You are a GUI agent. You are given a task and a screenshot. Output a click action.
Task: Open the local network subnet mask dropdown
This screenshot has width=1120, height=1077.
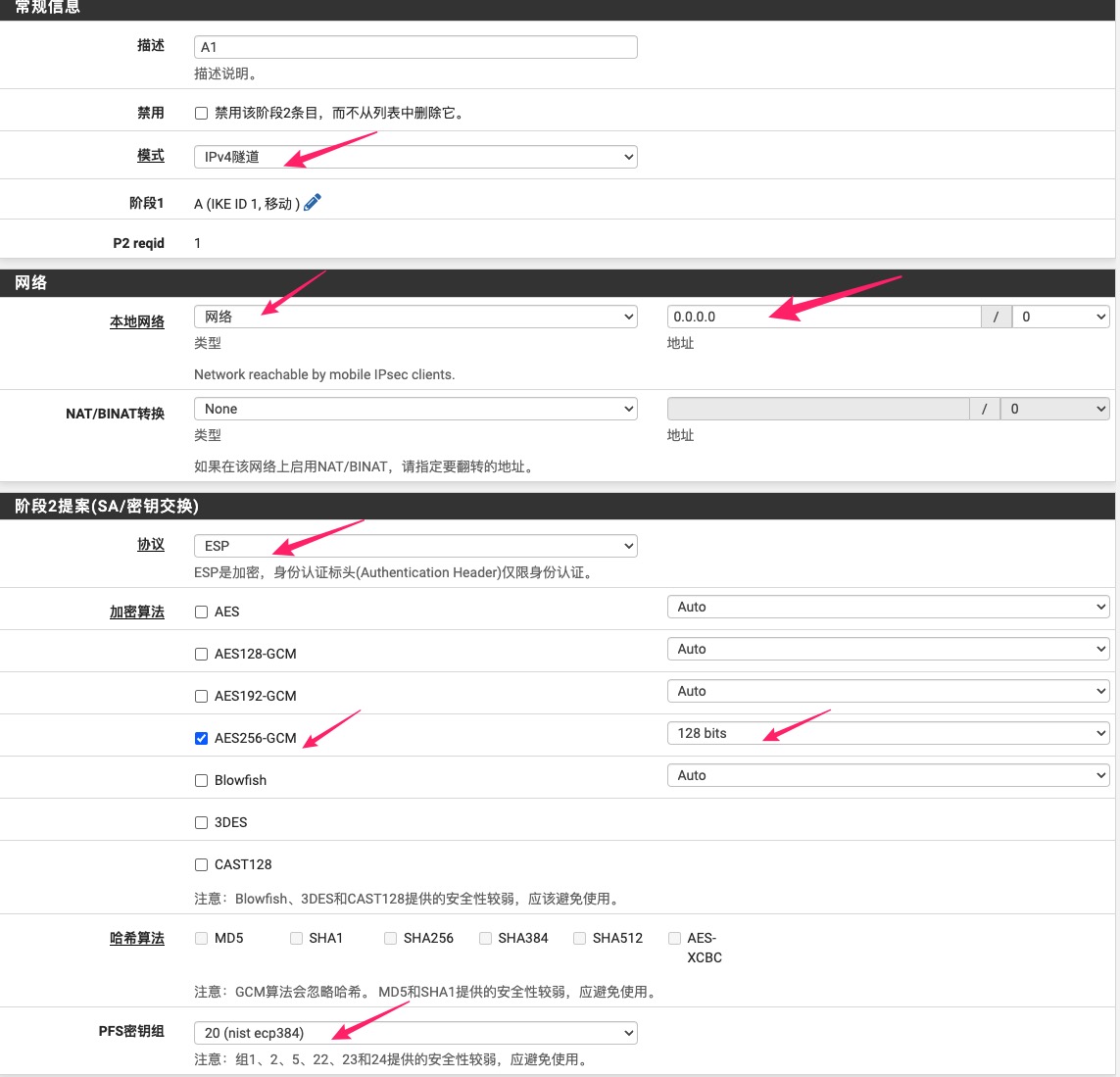[x=1060, y=317]
